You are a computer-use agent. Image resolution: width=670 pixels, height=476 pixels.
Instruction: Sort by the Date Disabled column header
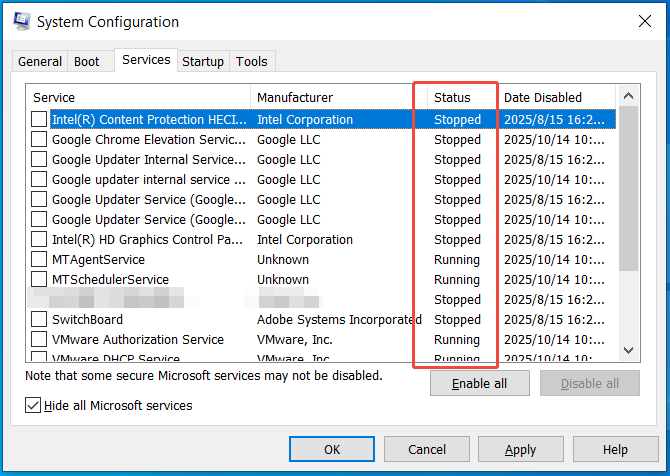[557, 97]
